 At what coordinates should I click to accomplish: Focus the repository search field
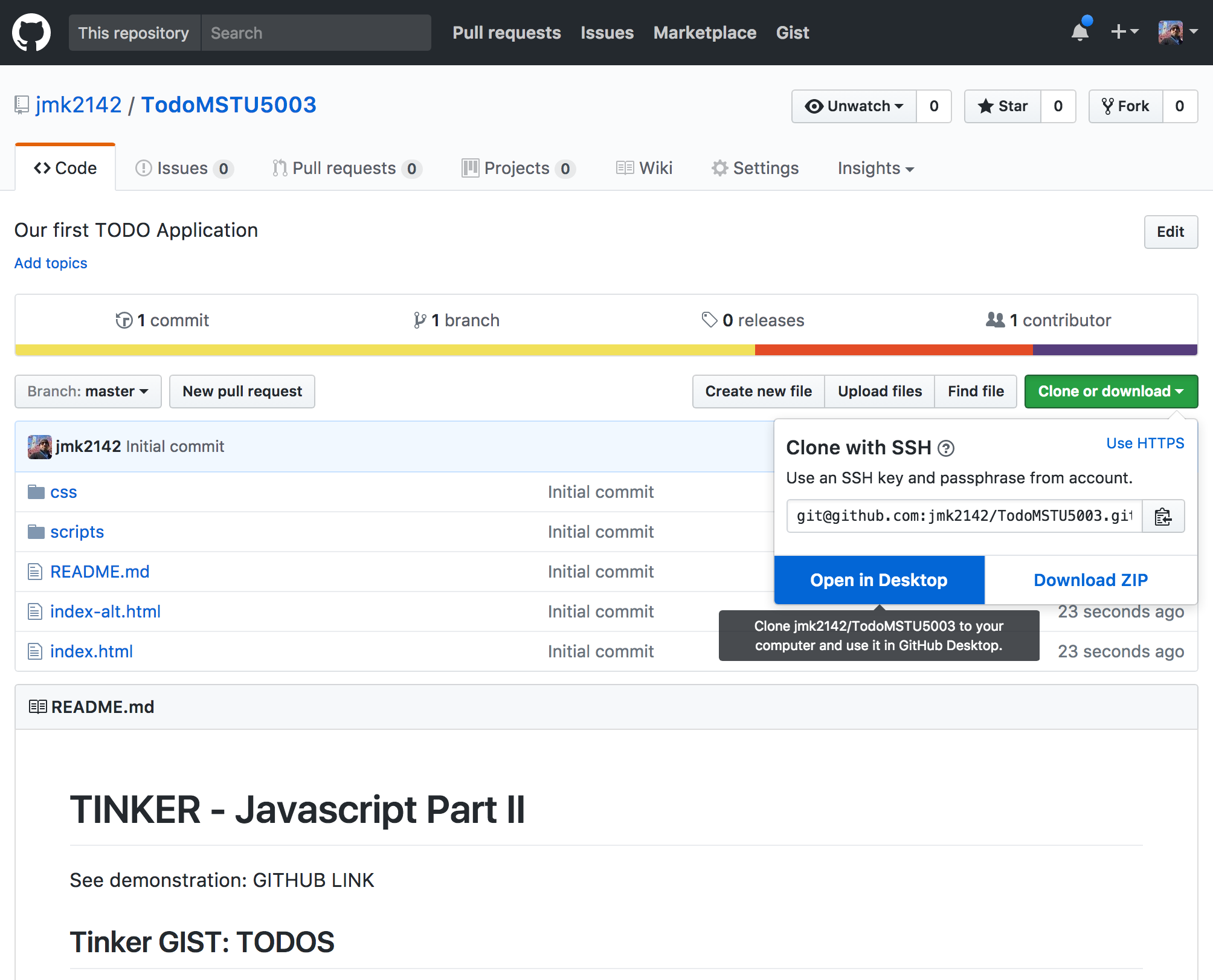(317, 33)
